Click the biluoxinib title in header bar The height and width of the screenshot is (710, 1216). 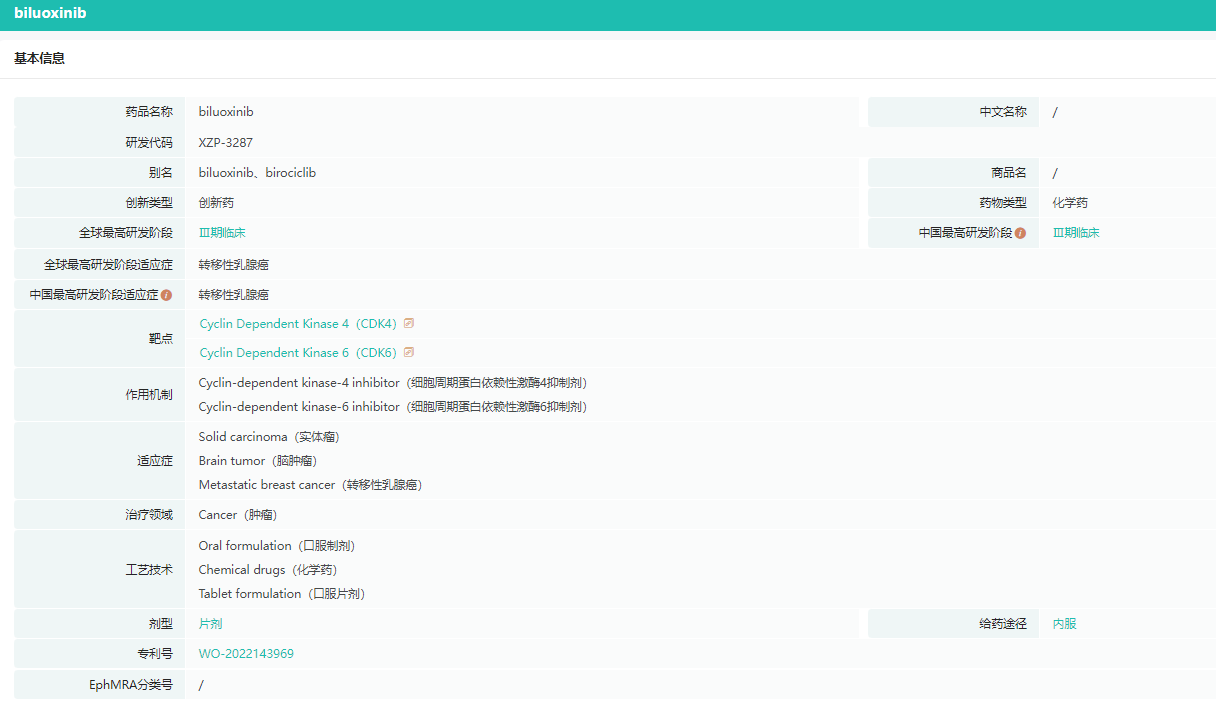pos(50,13)
